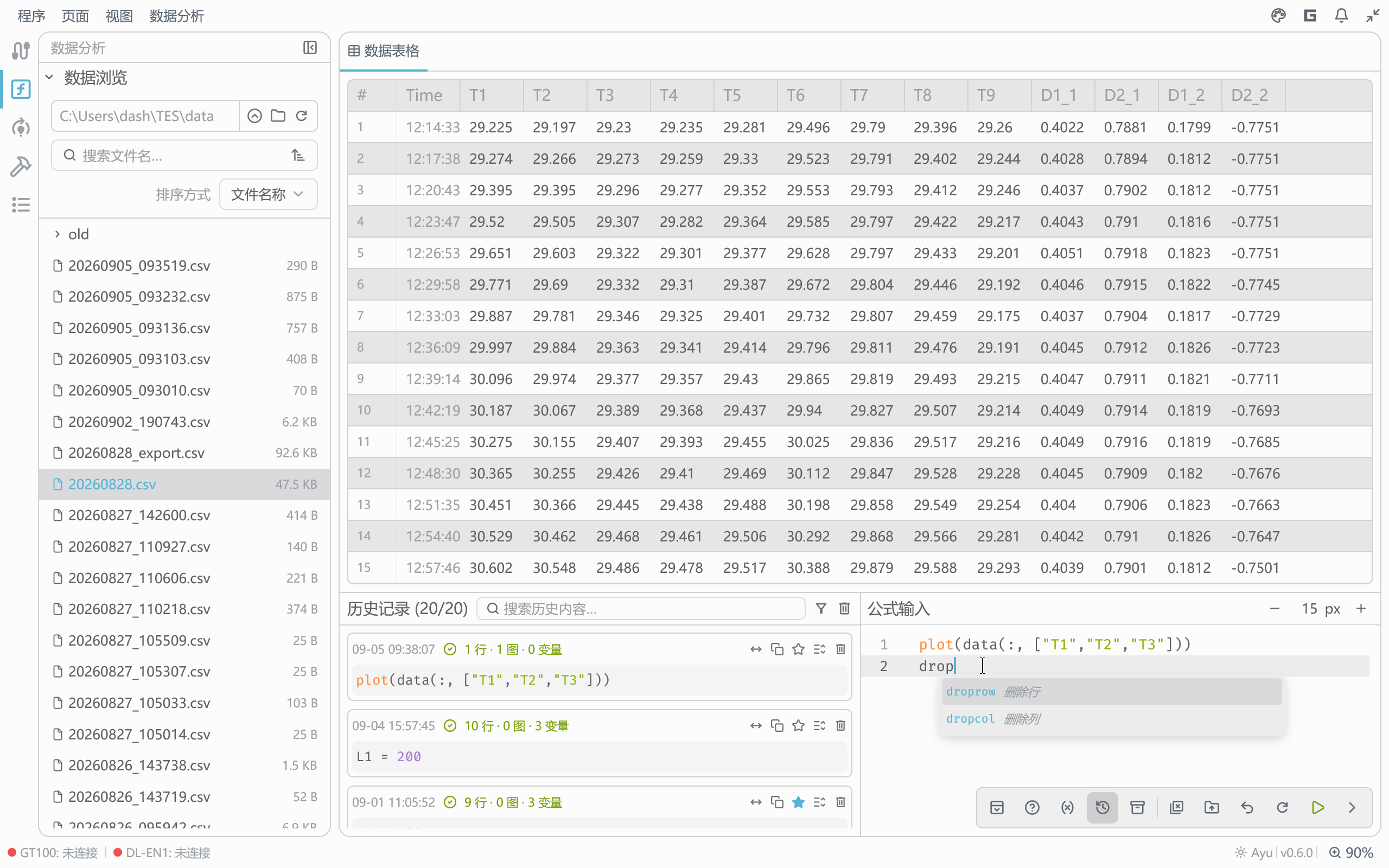Choose the dropcol autocomplete suggestion
Image resolution: width=1389 pixels, height=868 pixels.
pyautogui.click(x=1112, y=719)
